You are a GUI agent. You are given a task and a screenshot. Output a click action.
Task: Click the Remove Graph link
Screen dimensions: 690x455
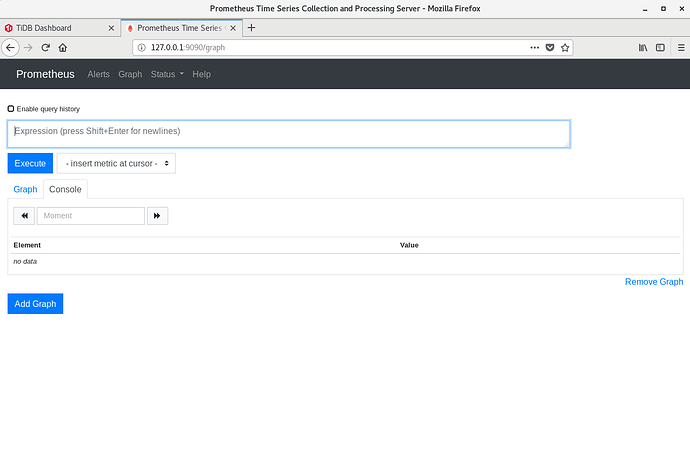(654, 282)
